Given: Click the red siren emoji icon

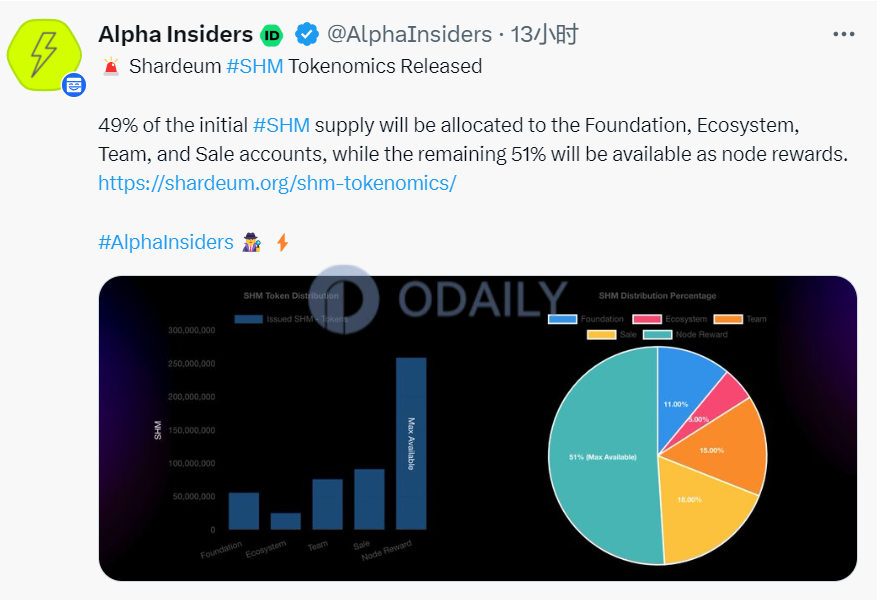Looking at the screenshot, I should (111, 67).
